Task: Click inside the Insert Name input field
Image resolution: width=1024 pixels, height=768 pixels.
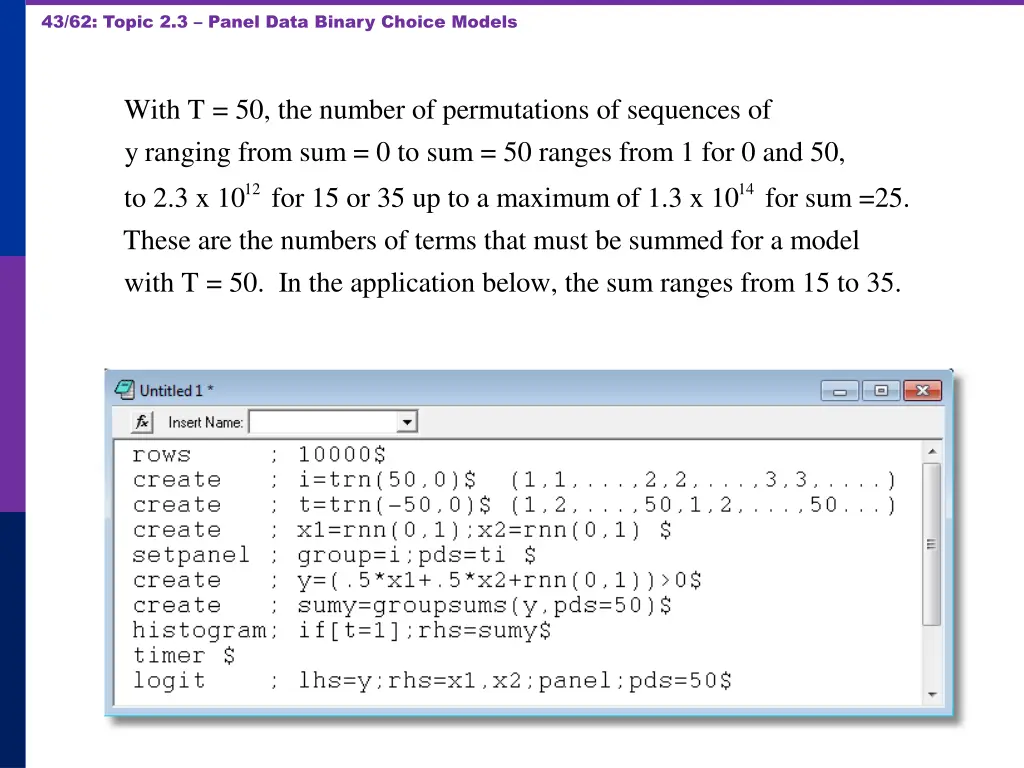Action: [x=320, y=422]
